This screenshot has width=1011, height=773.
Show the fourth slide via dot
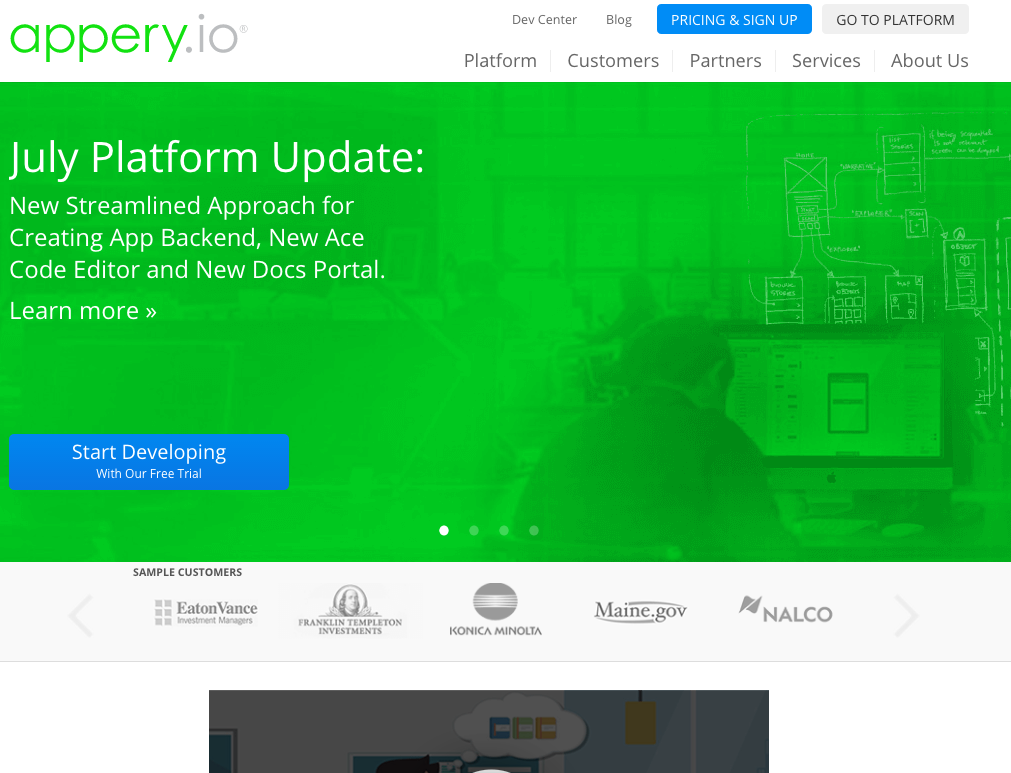534,531
